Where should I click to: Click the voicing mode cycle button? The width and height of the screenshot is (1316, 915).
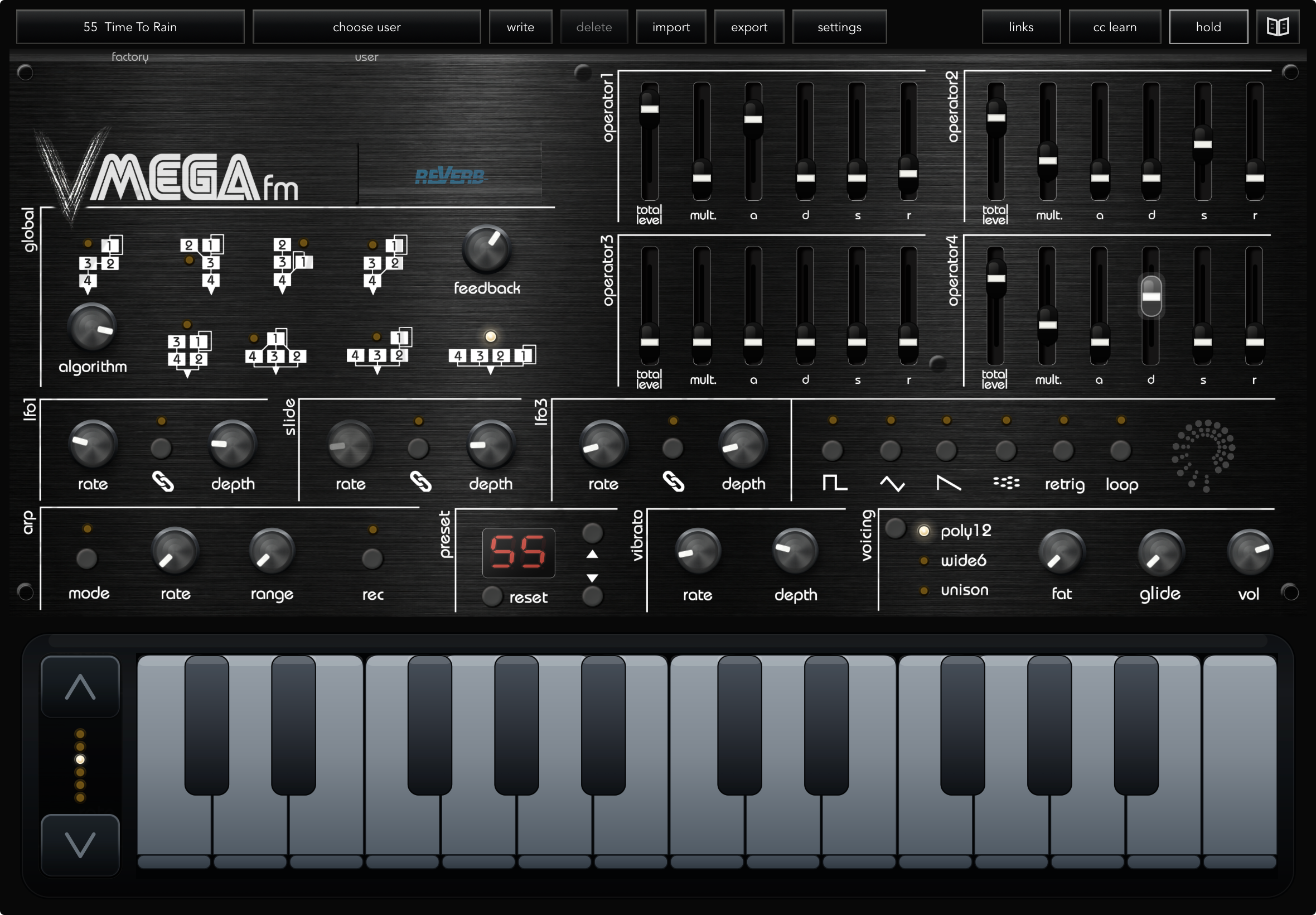point(896,528)
